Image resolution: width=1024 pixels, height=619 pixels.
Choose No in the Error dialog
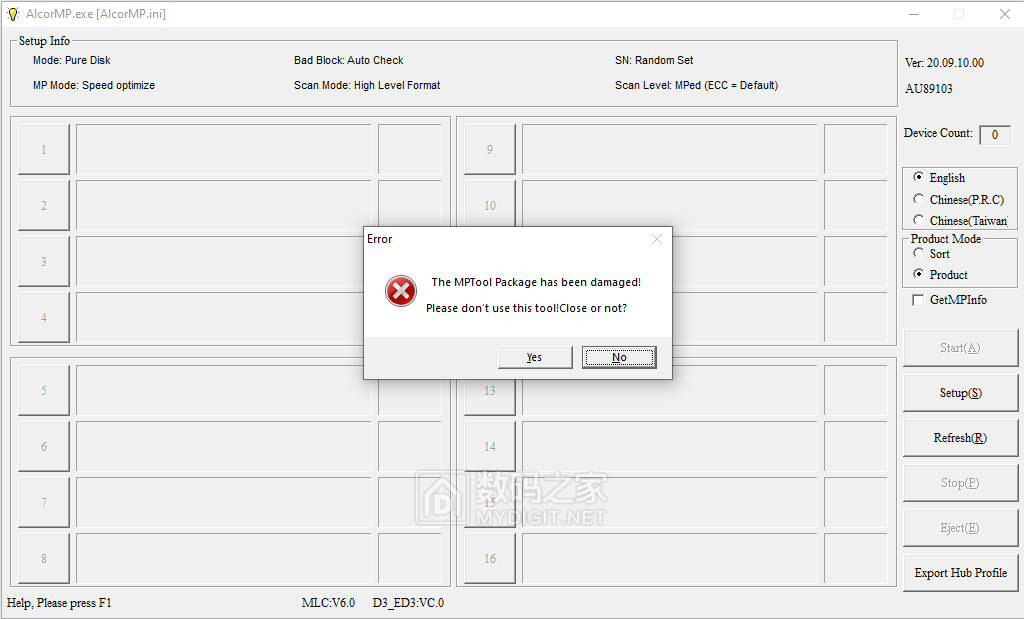(619, 357)
